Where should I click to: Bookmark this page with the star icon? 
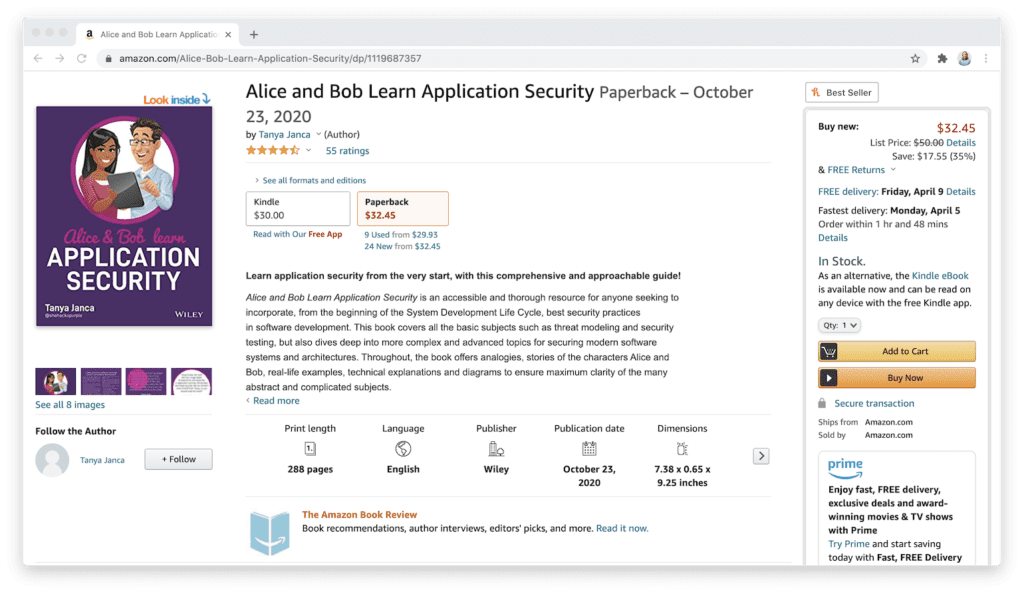pyautogui.click(x=916, y=58)
